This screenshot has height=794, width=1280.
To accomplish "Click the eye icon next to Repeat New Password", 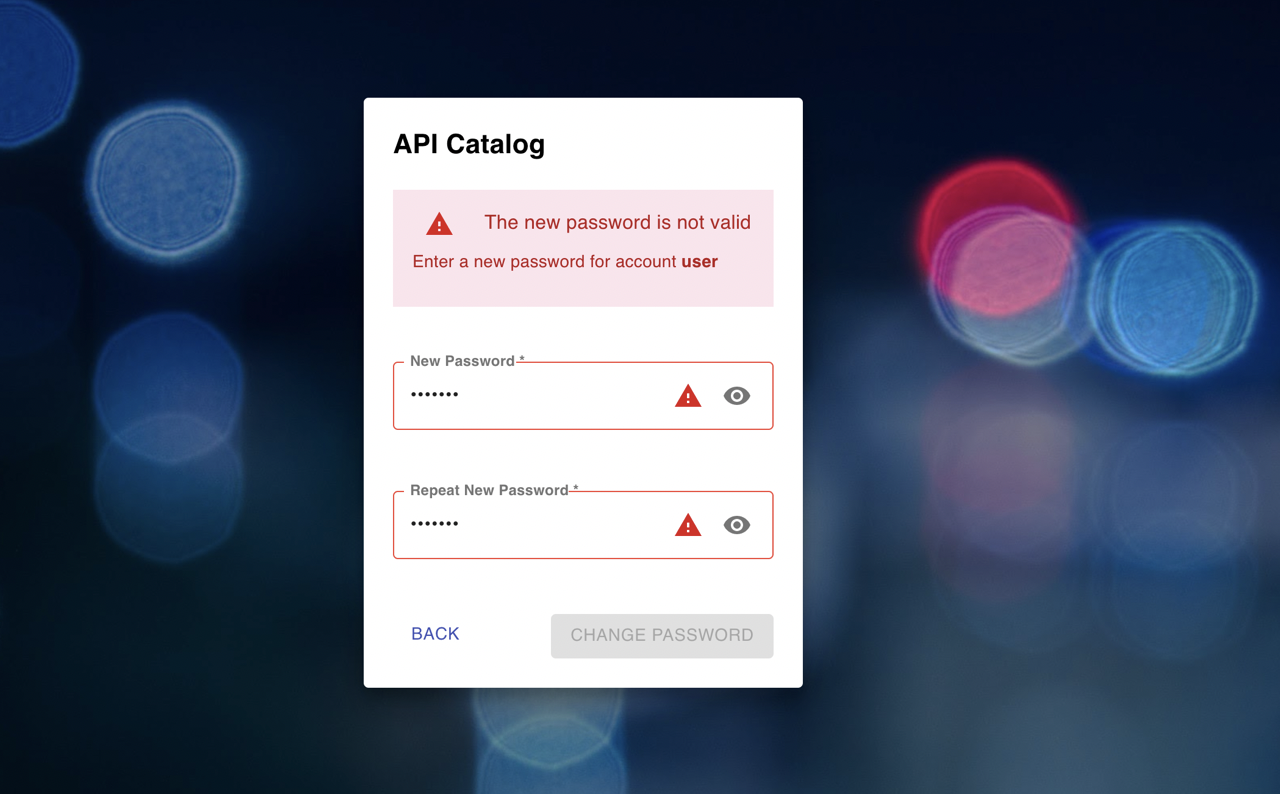I will [x=737, y=524].
